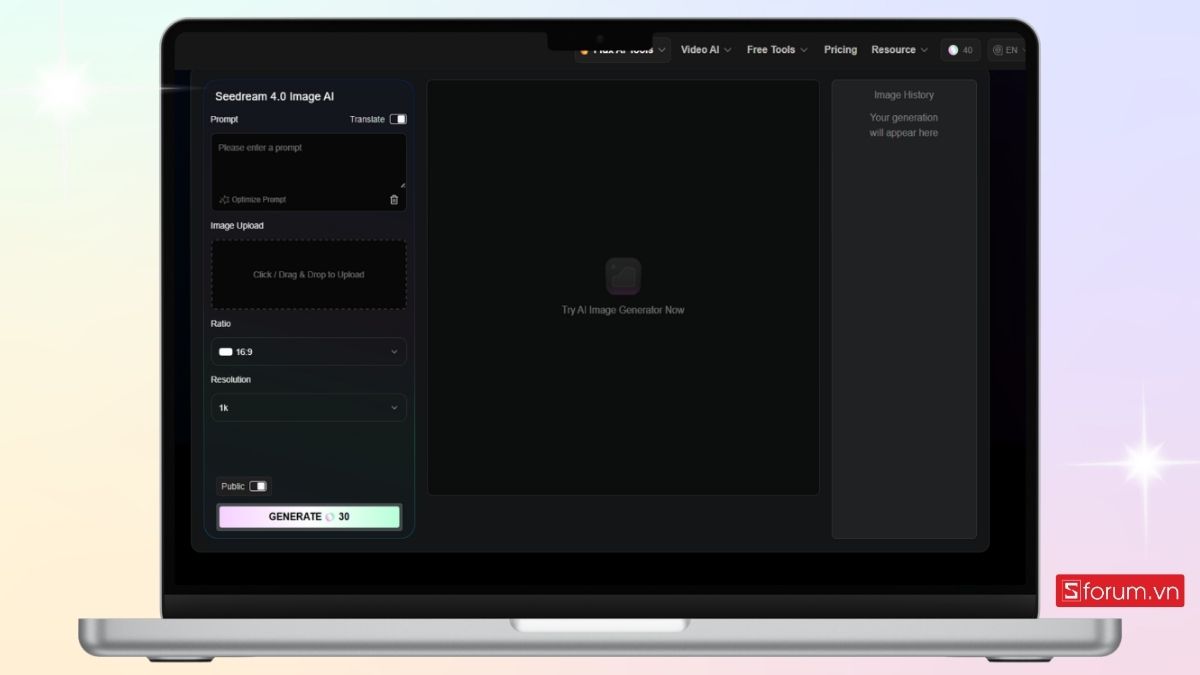1200x675 pixels.
Task: Clear prompt with the trash icon
Action: tap(394, 200)
